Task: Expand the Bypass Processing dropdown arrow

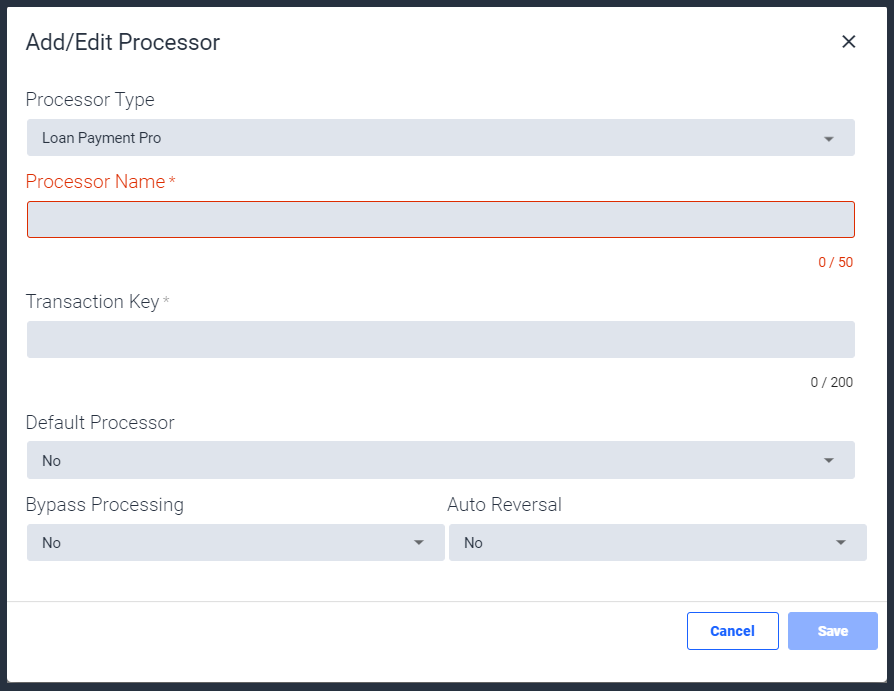Action: (x=418, y=543)
